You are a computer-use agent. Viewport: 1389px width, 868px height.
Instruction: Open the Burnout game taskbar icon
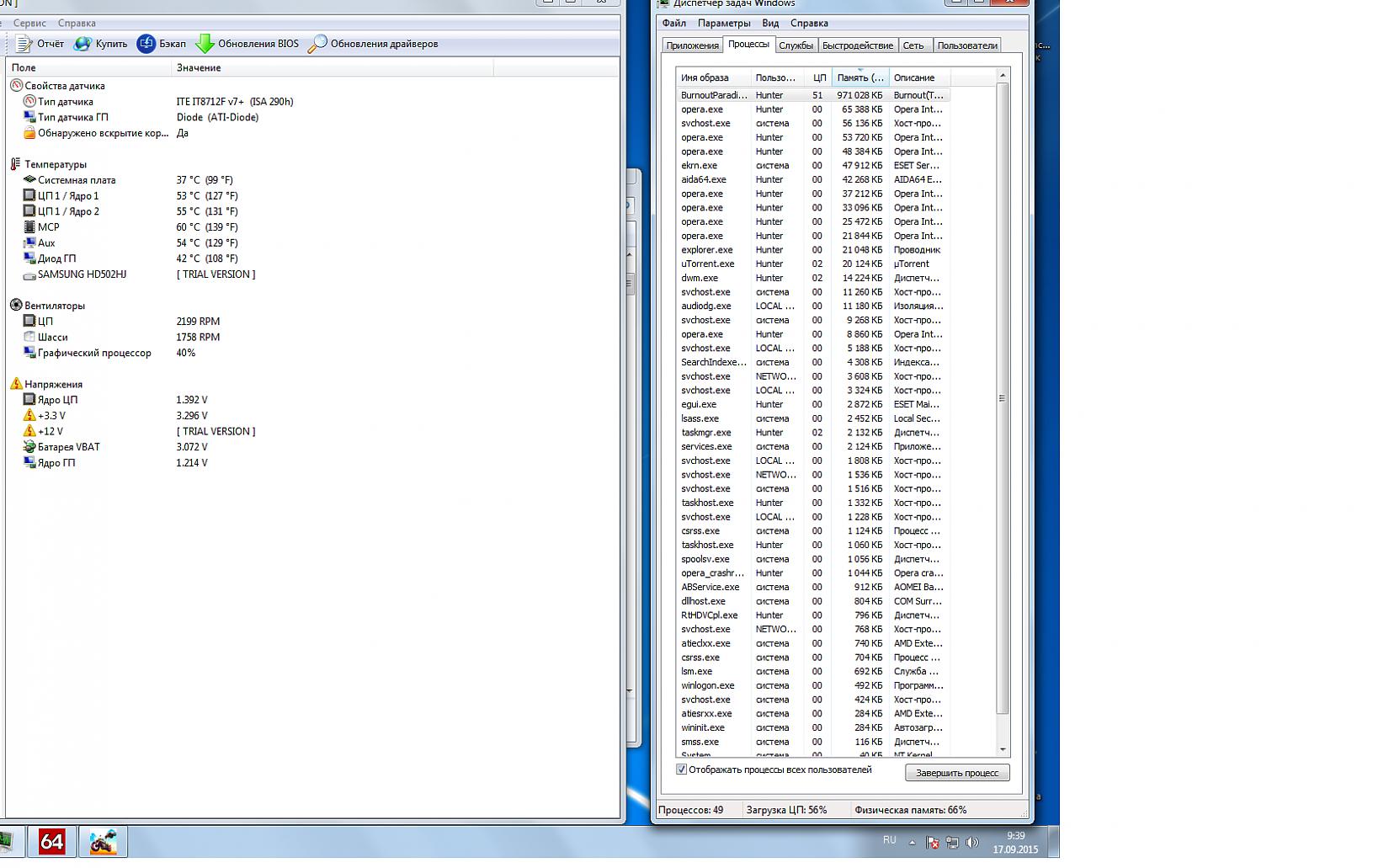click(x=103, y=841)
